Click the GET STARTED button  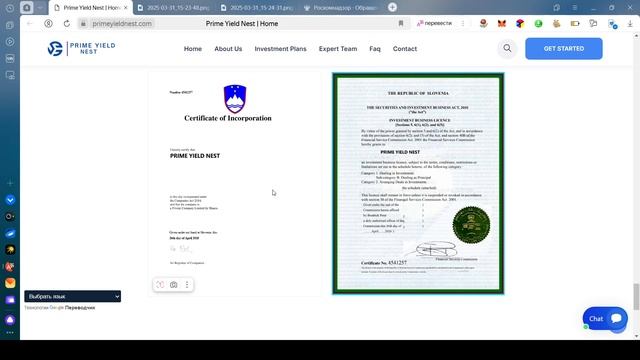pos(564,49)
